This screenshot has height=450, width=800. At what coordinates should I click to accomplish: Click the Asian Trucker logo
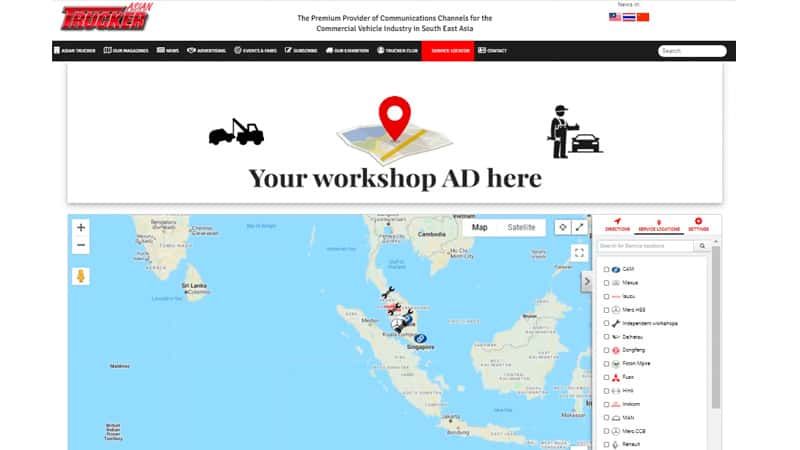(104, 17)
